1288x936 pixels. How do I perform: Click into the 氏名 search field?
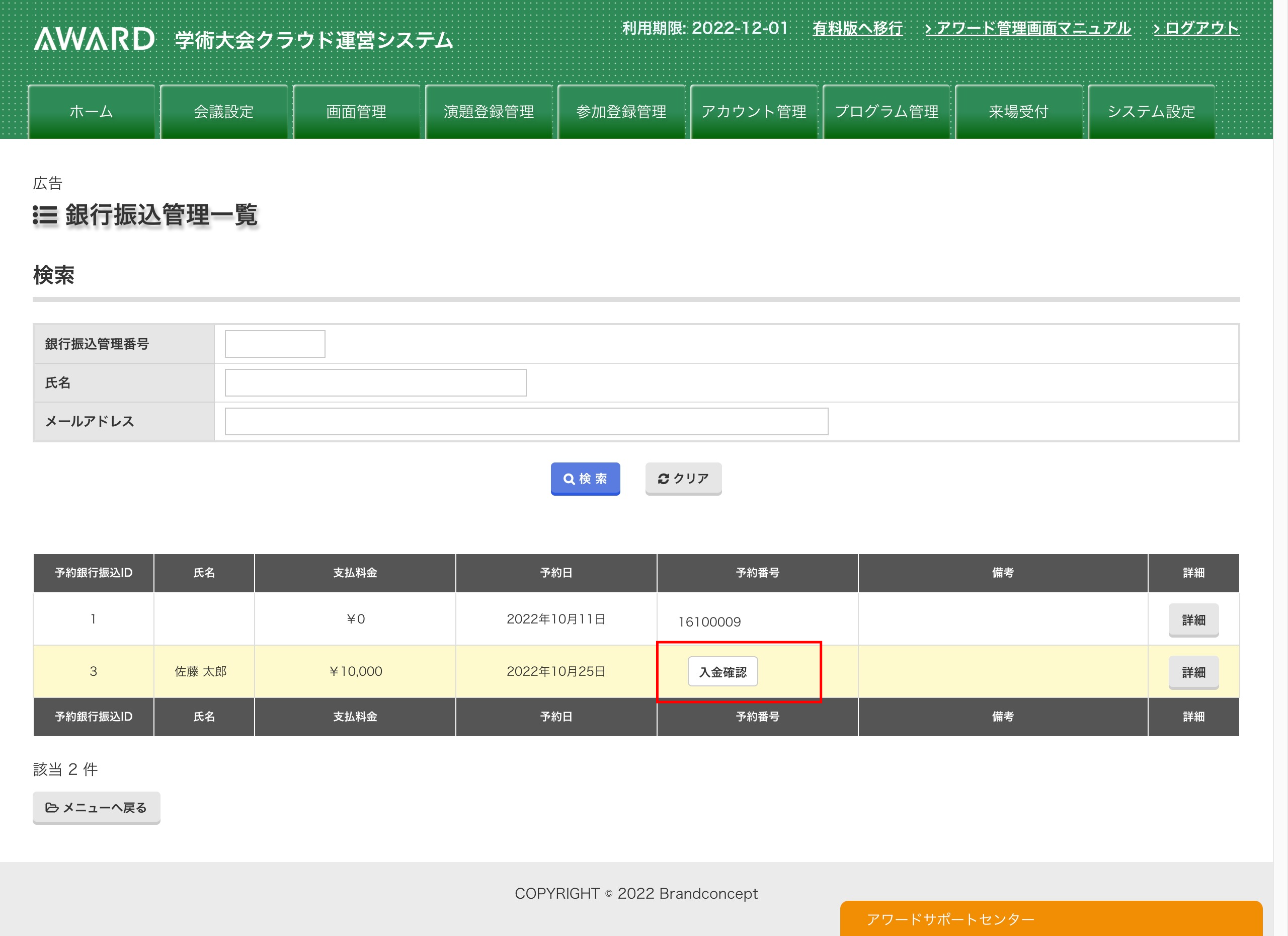tap(375, 383)
